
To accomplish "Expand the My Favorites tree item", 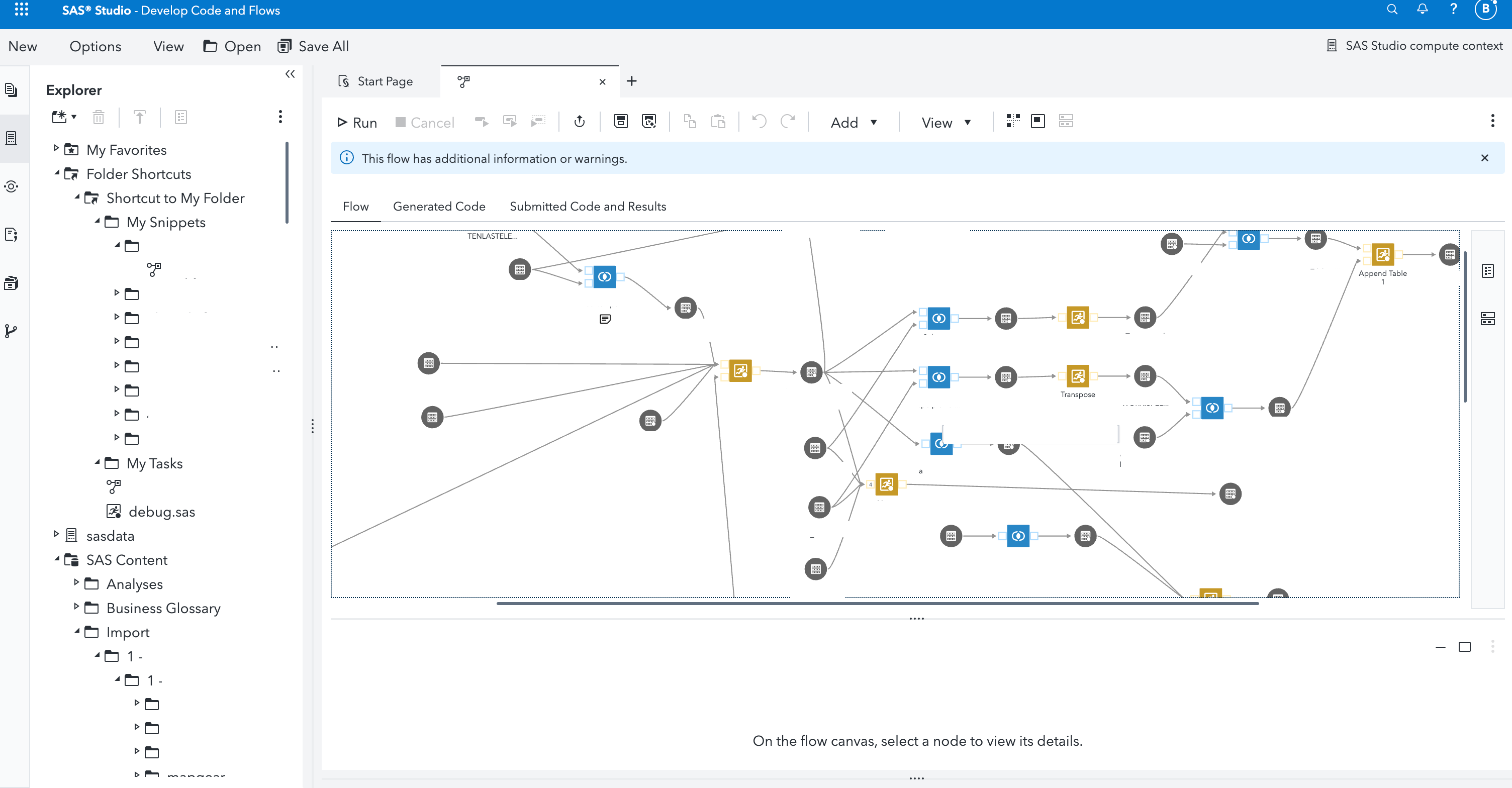I will [x=56, y=149].
